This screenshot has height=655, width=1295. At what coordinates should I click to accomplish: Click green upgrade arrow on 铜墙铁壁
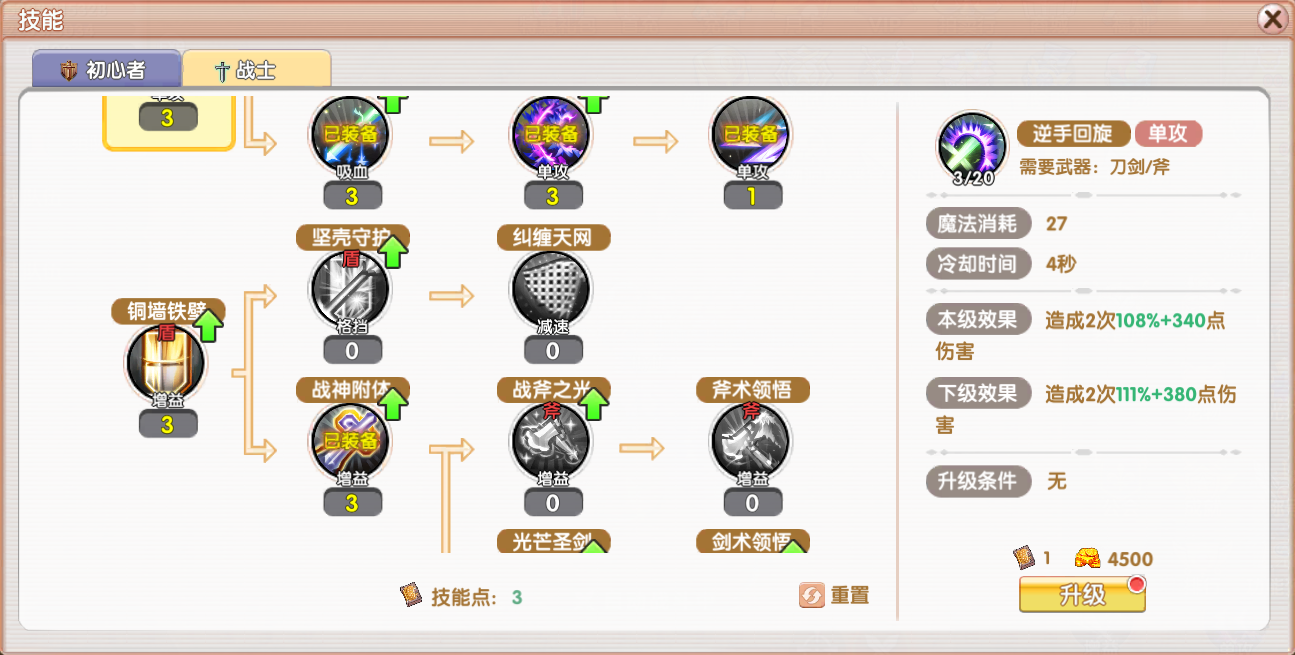click(208, 325)
